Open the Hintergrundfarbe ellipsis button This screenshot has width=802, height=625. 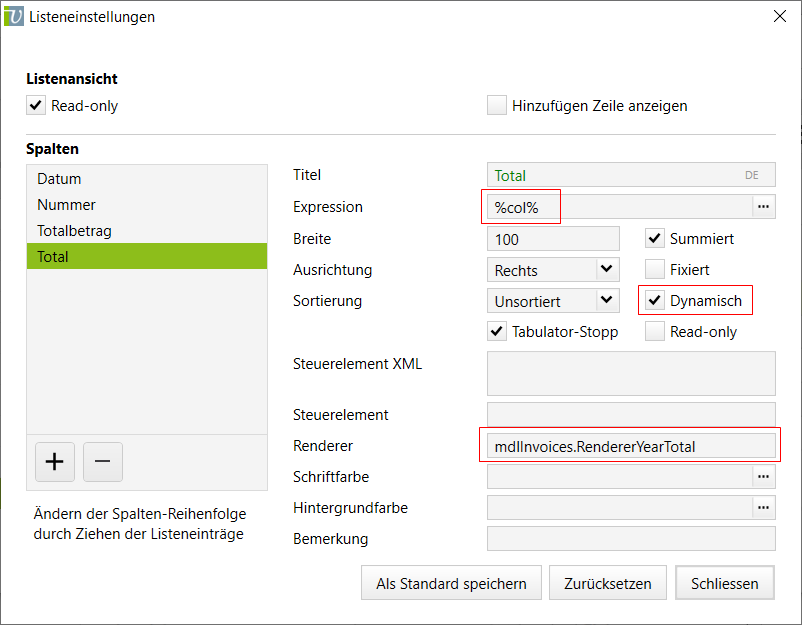coord(764,508)
